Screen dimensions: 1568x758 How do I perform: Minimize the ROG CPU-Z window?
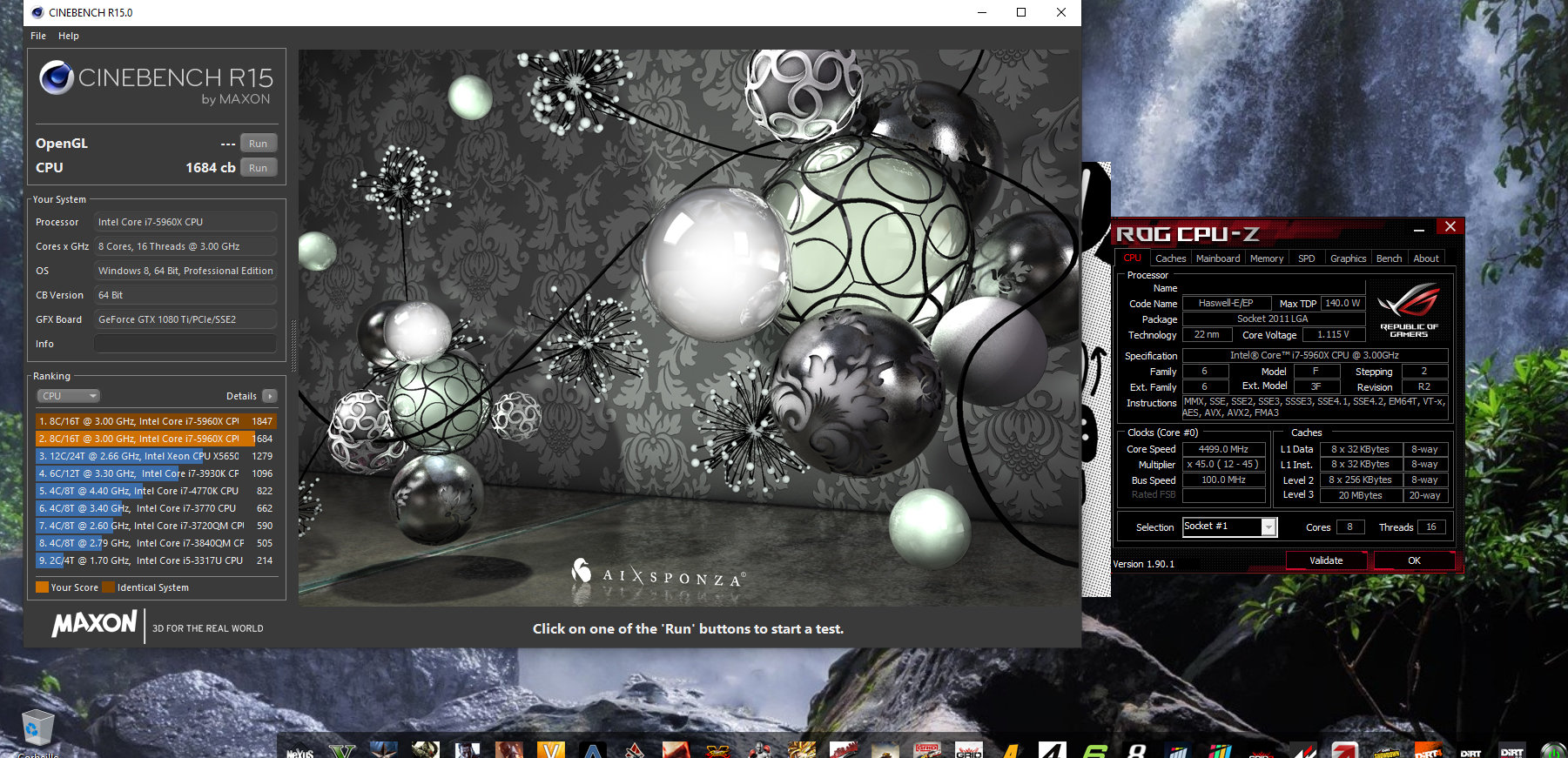[1419, 229]
